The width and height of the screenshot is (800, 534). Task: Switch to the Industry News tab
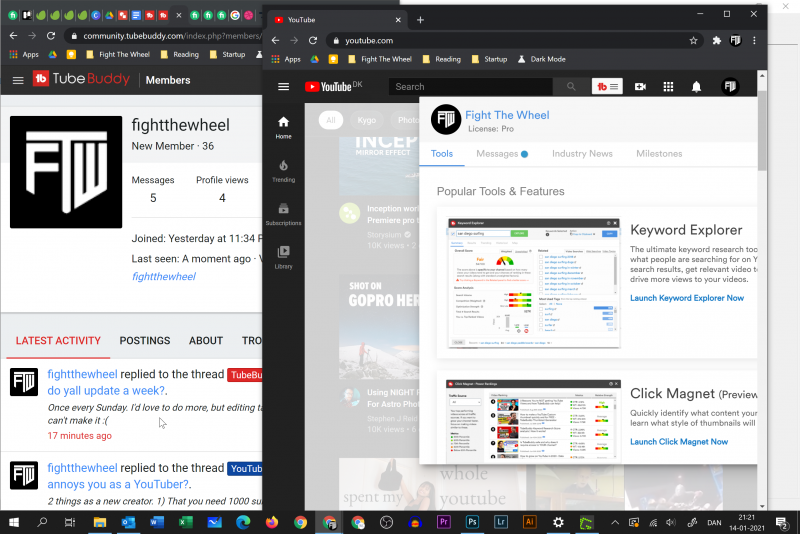582,154
